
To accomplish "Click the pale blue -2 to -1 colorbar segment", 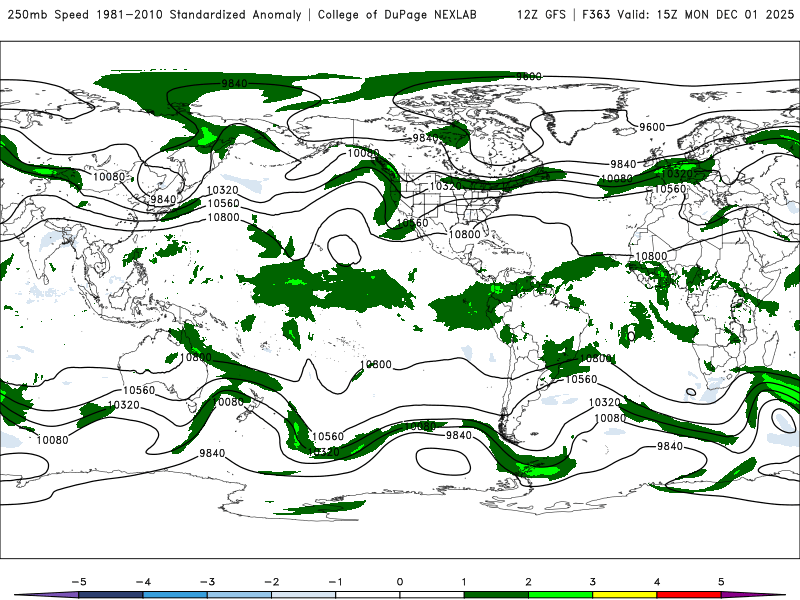I will coord(303,595).
